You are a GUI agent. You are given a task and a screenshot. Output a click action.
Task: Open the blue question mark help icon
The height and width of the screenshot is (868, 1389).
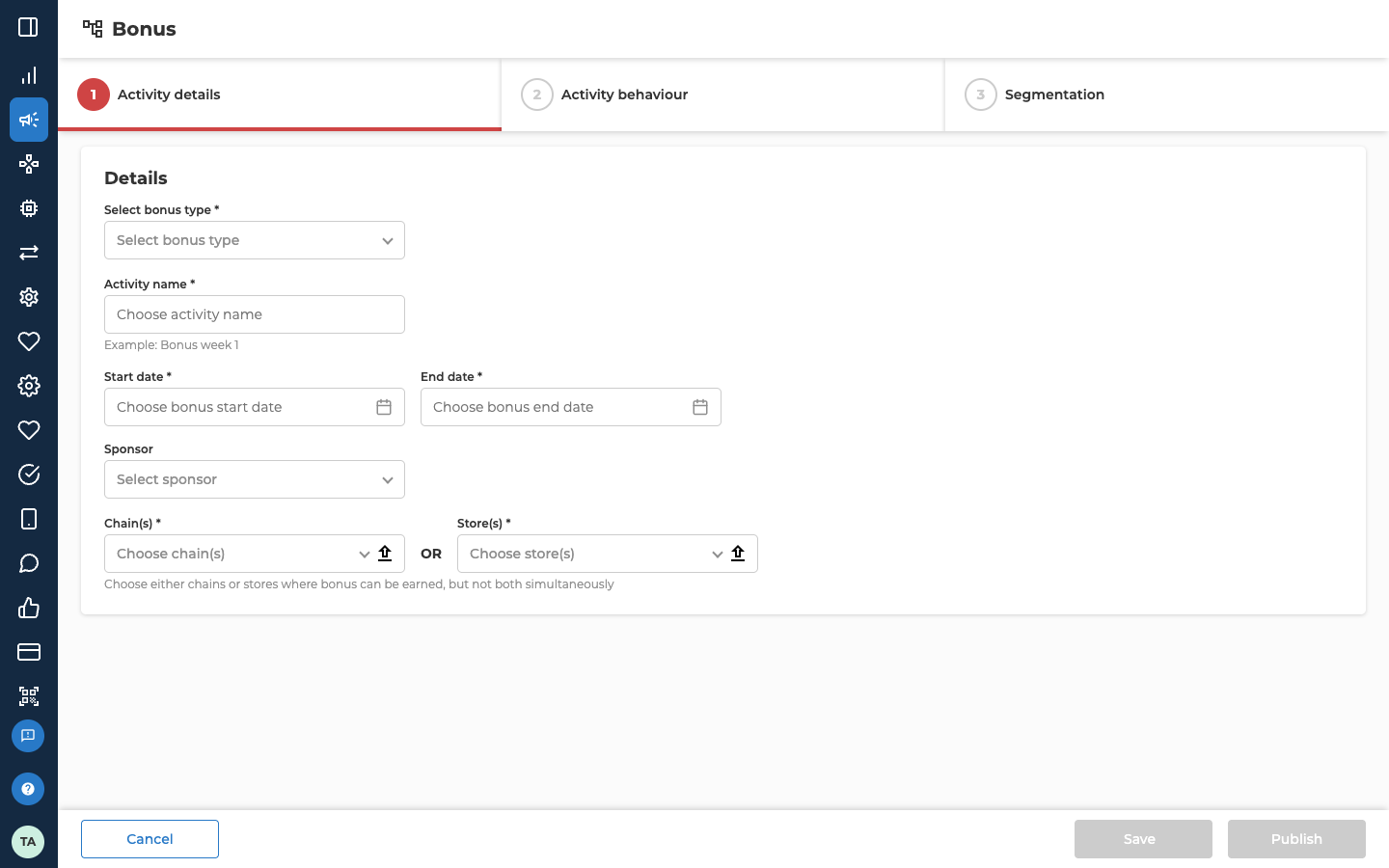click(28, 789)
